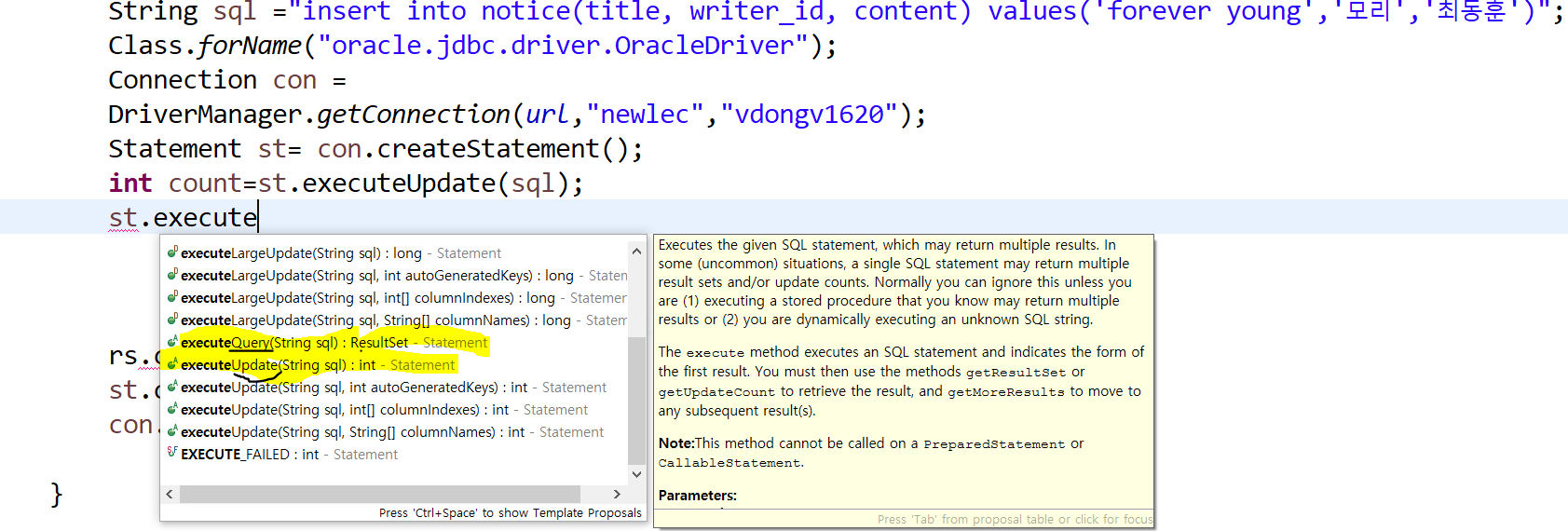
Task: Click method icon beside executeQuery proposal
Action: (172, 342)
